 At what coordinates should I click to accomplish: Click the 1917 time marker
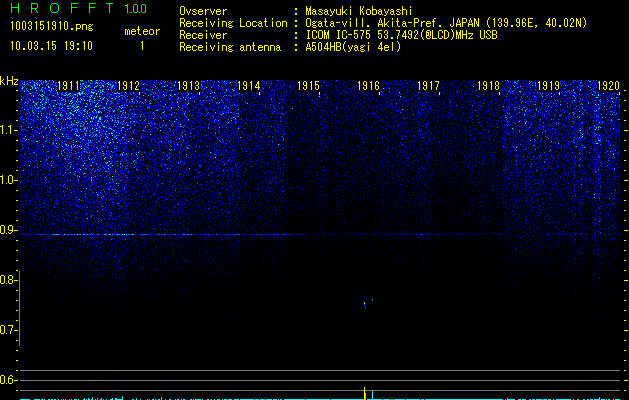click(x=428, y=86)
